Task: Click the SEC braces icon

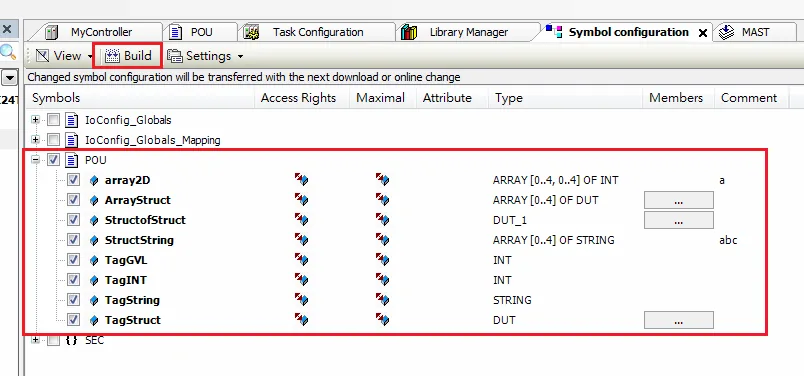Action: [x=71, y=340]
